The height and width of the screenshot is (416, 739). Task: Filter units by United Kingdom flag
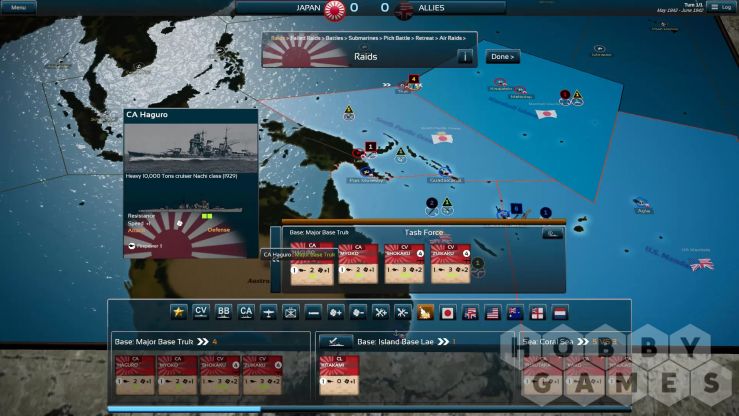click(x=470, y=312)
